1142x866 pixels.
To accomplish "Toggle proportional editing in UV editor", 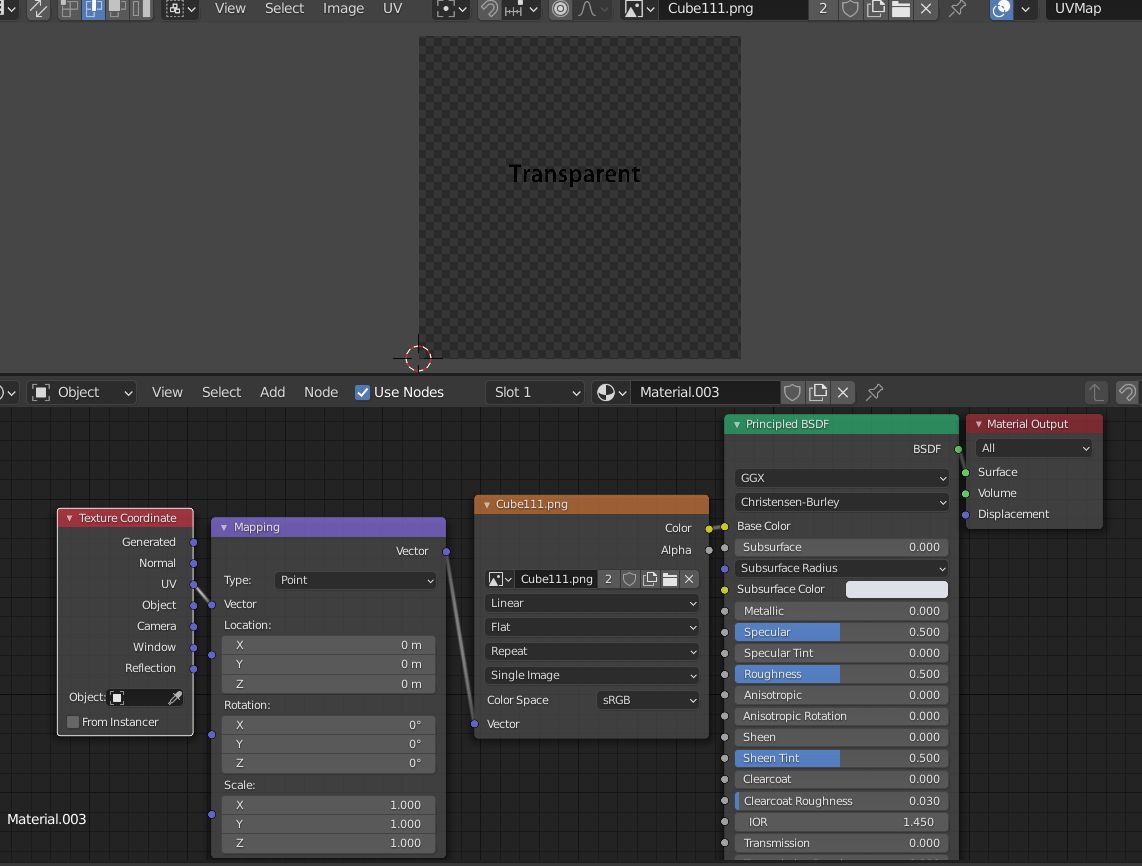I will pos(560,9).
